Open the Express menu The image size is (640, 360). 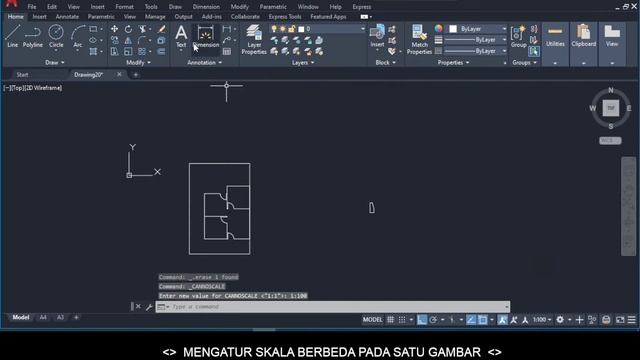[362, 7]
